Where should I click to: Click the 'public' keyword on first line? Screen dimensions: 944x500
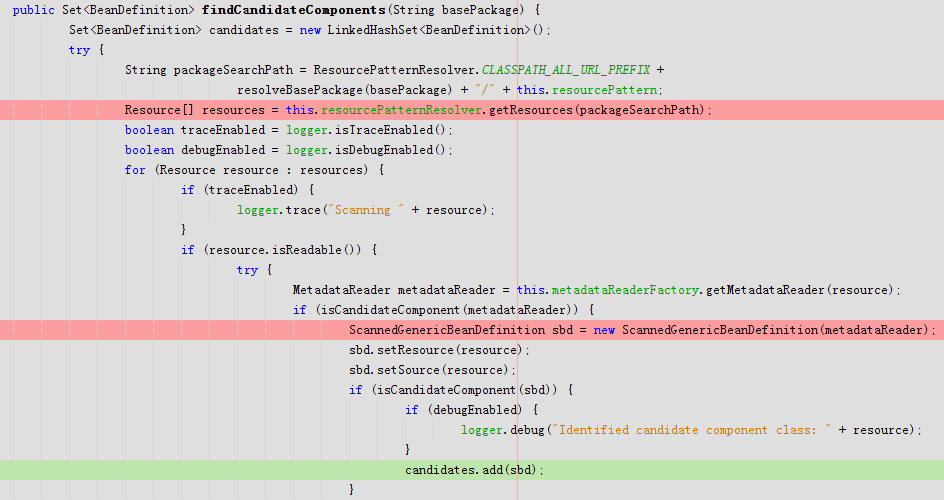(x=34, y=10)
